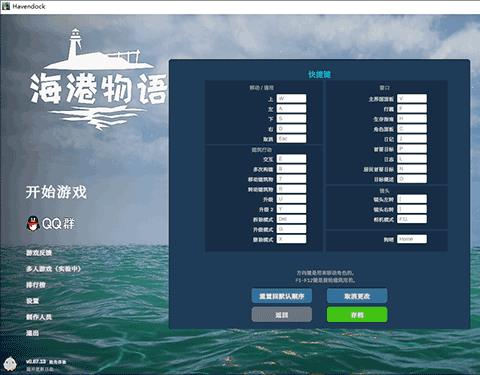Screen dimensions: 480x375
Task: Click the green 存档 save button
Action: 357,315
